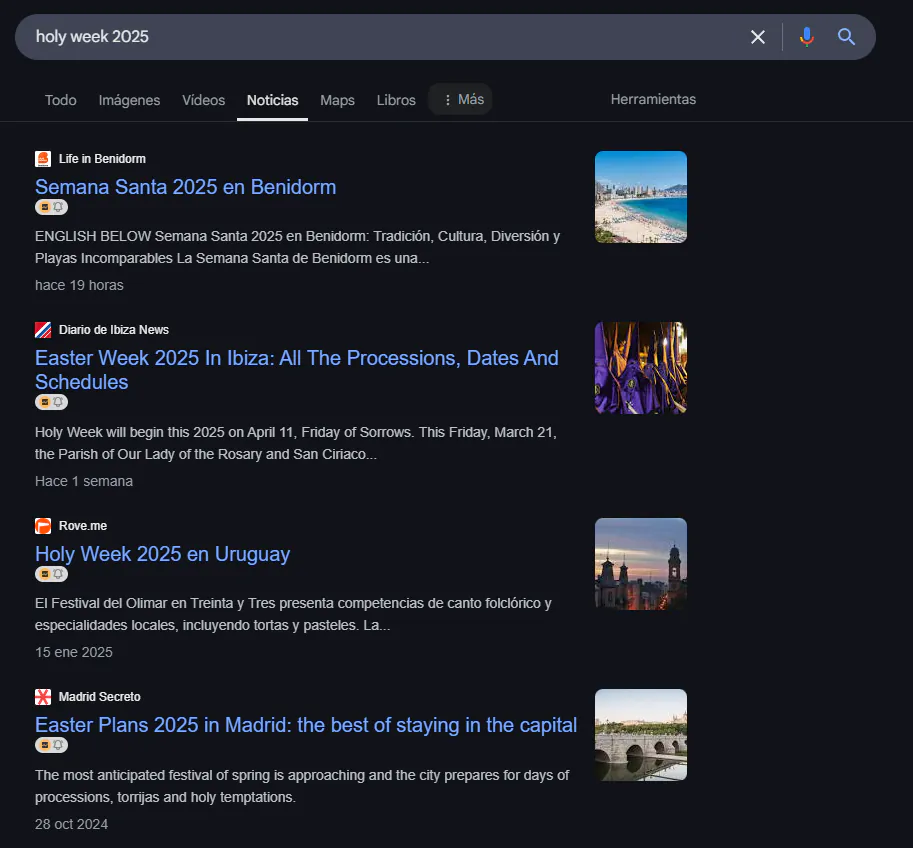Image resolution: width=913 pixels, height=848 pixels.
Task: Submit search using the magnifying glass icon
Action: click(x=846, y=37)
